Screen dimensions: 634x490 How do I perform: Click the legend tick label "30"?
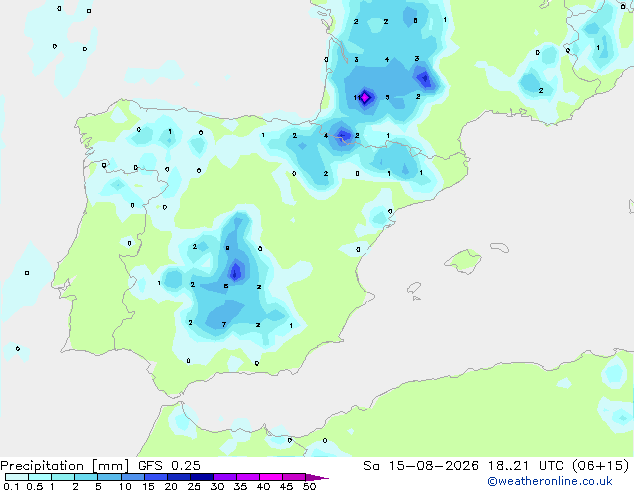tap(217, 486)
